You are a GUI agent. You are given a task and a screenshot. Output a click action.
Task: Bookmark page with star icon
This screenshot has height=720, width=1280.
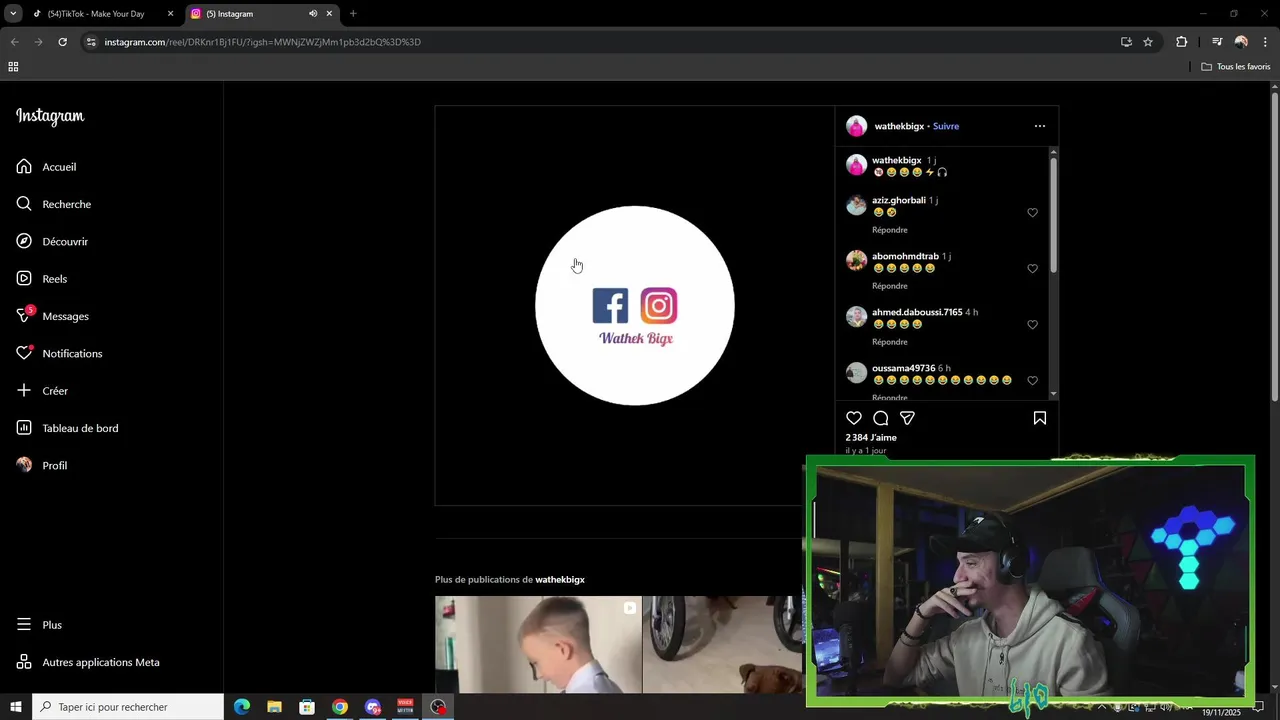tap(1148, 42)
